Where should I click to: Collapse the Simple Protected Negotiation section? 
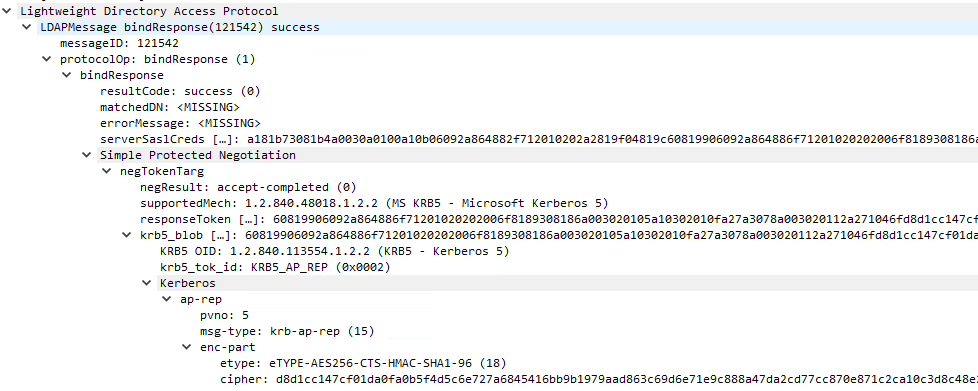(x=86, y=155)
